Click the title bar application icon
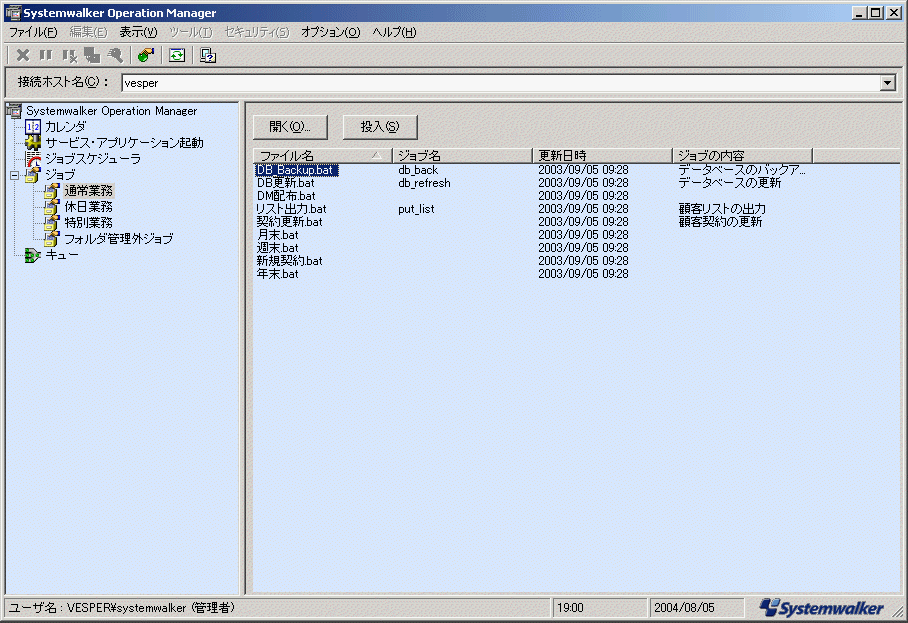908x623 pixels. tap(13, 13)
